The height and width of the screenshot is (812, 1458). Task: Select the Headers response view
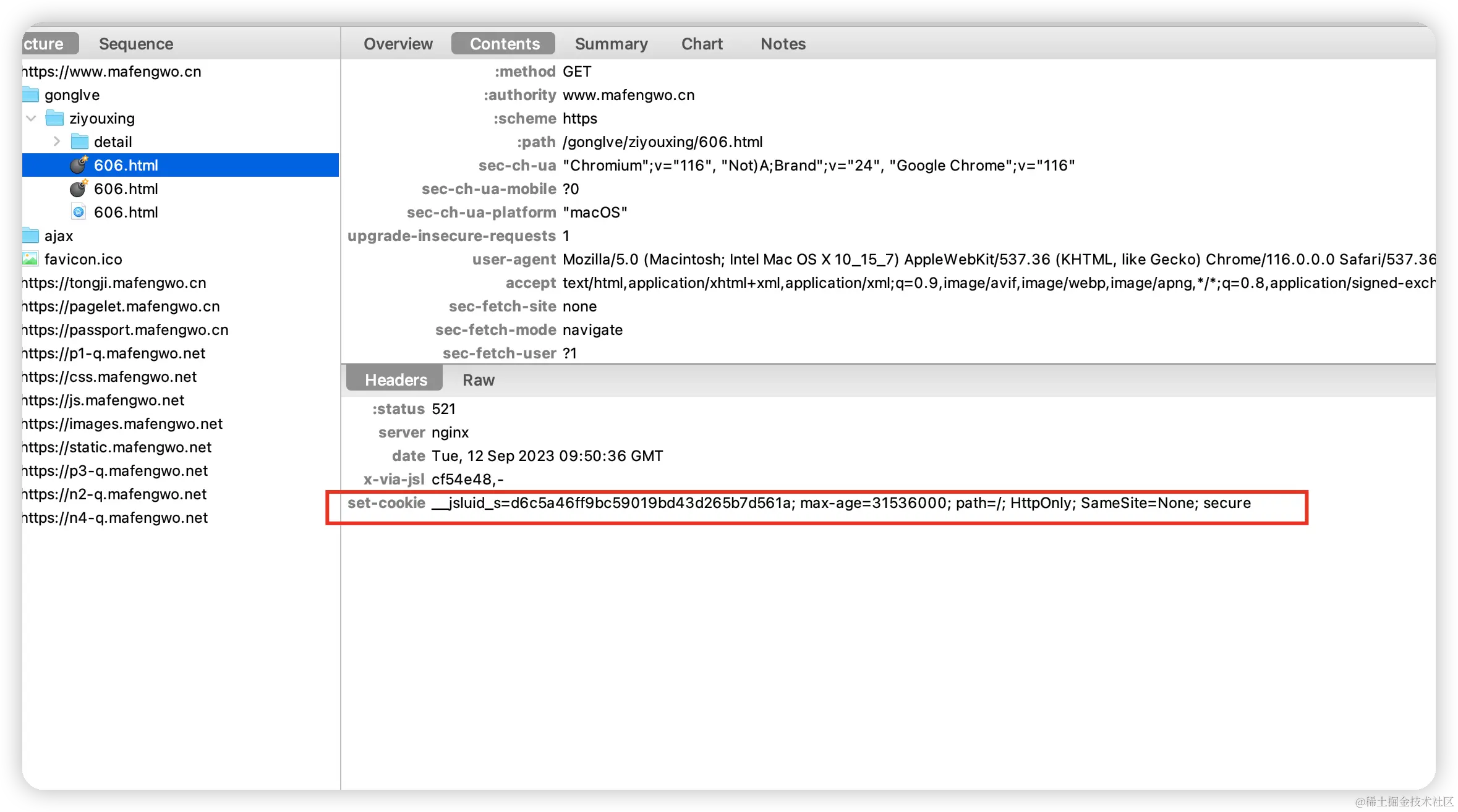click(396, 380)
